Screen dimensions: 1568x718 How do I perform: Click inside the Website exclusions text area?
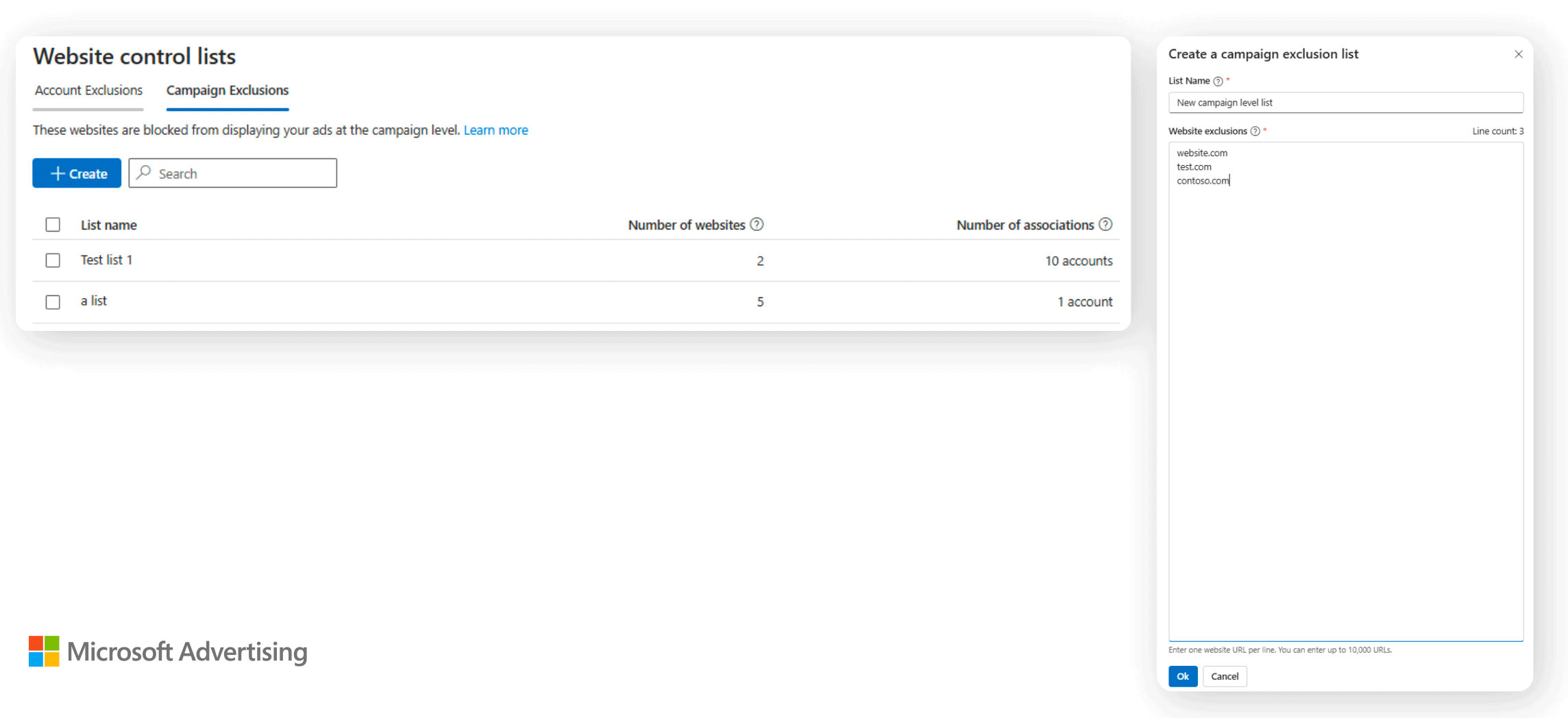tap(1345, 397)
